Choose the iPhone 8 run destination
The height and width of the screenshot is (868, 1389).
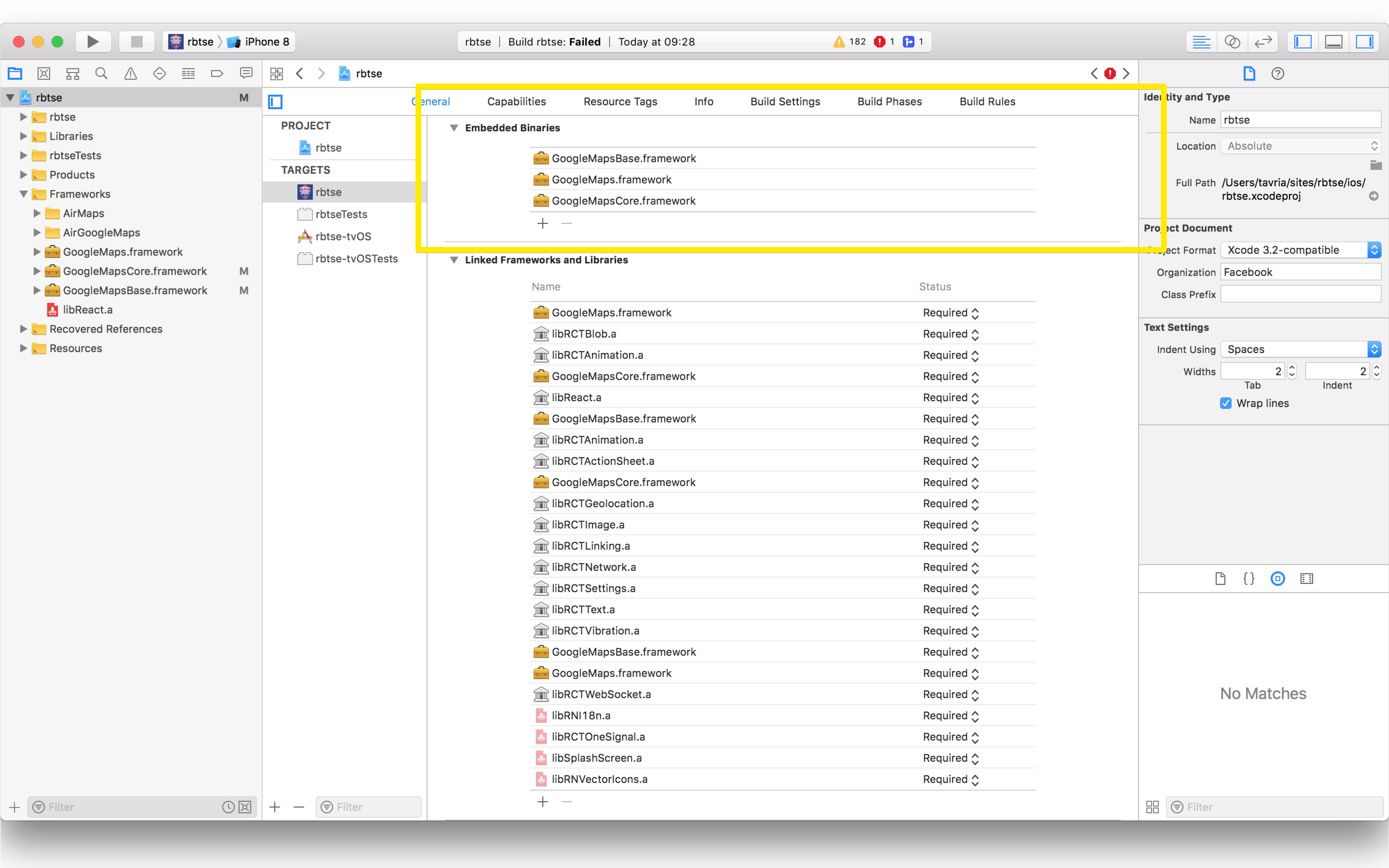pyautogui.click(x=258, y=41)
